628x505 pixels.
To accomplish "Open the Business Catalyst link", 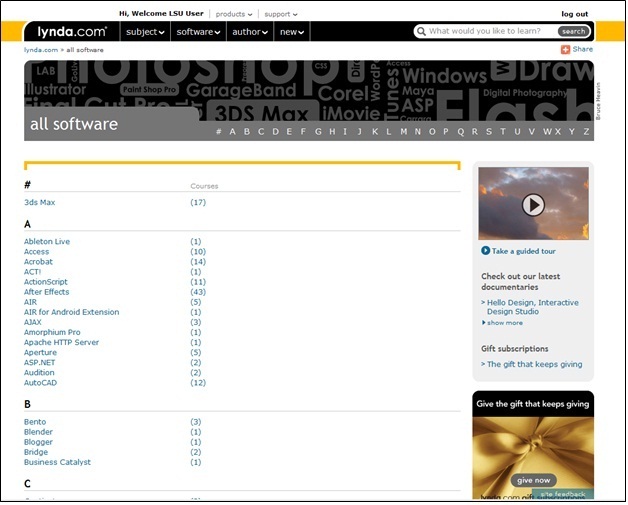I will tap(57, 462).
